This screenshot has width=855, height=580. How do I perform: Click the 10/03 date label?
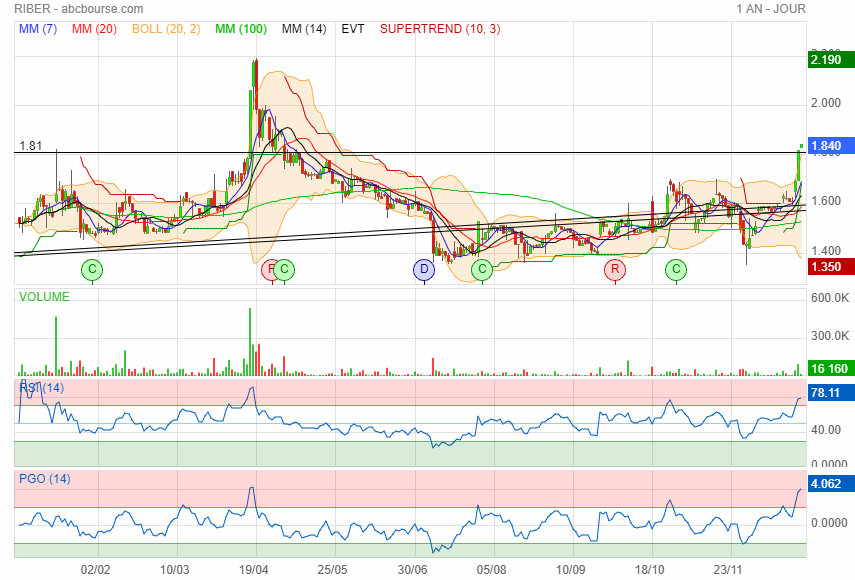[x=174, y=570]
